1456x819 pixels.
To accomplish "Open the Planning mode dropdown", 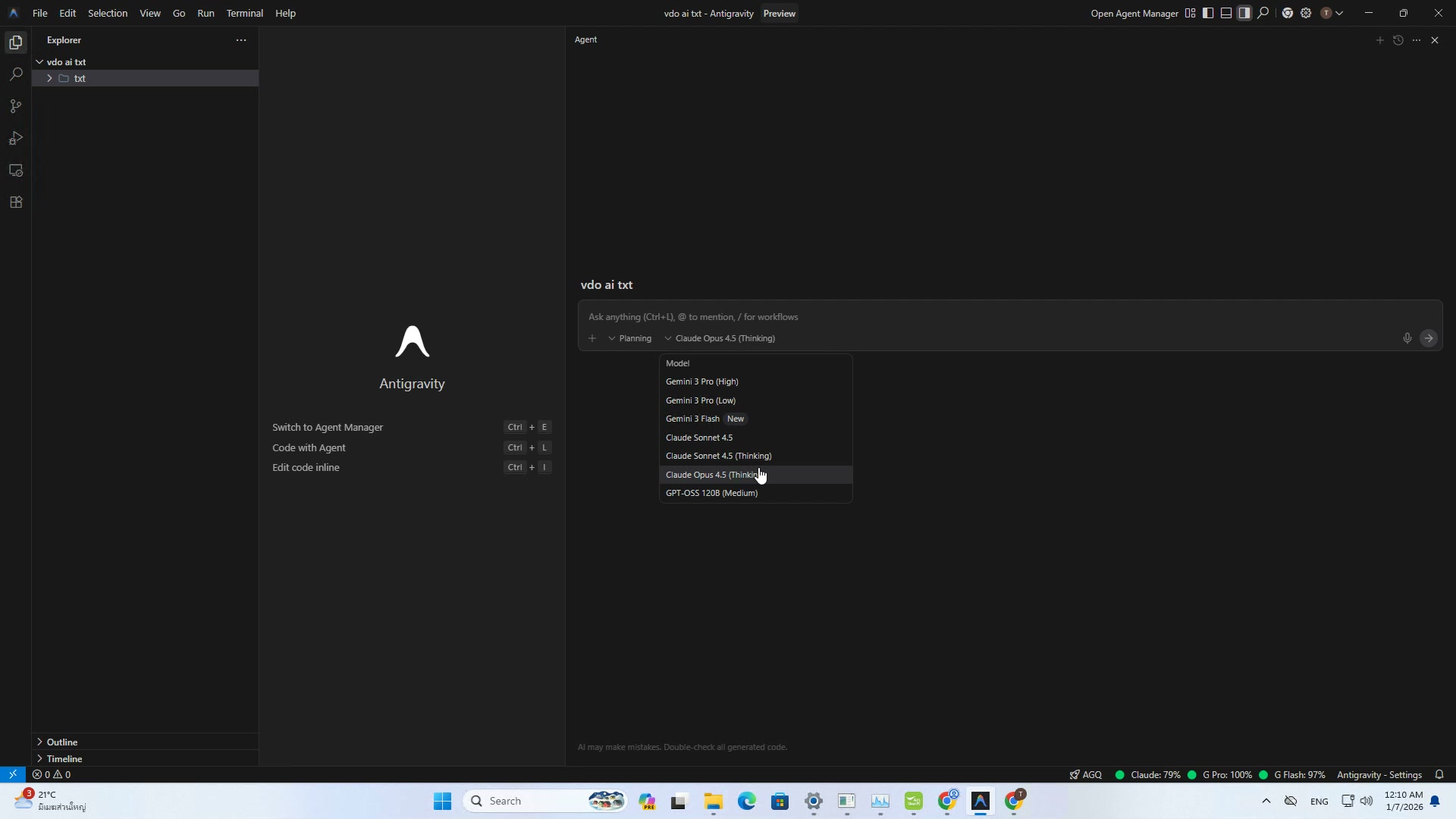I will click(x=631, y=338).
